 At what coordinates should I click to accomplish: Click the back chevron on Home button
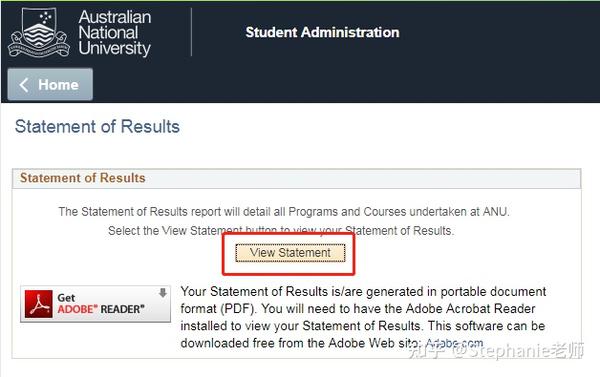click(24, 85)
